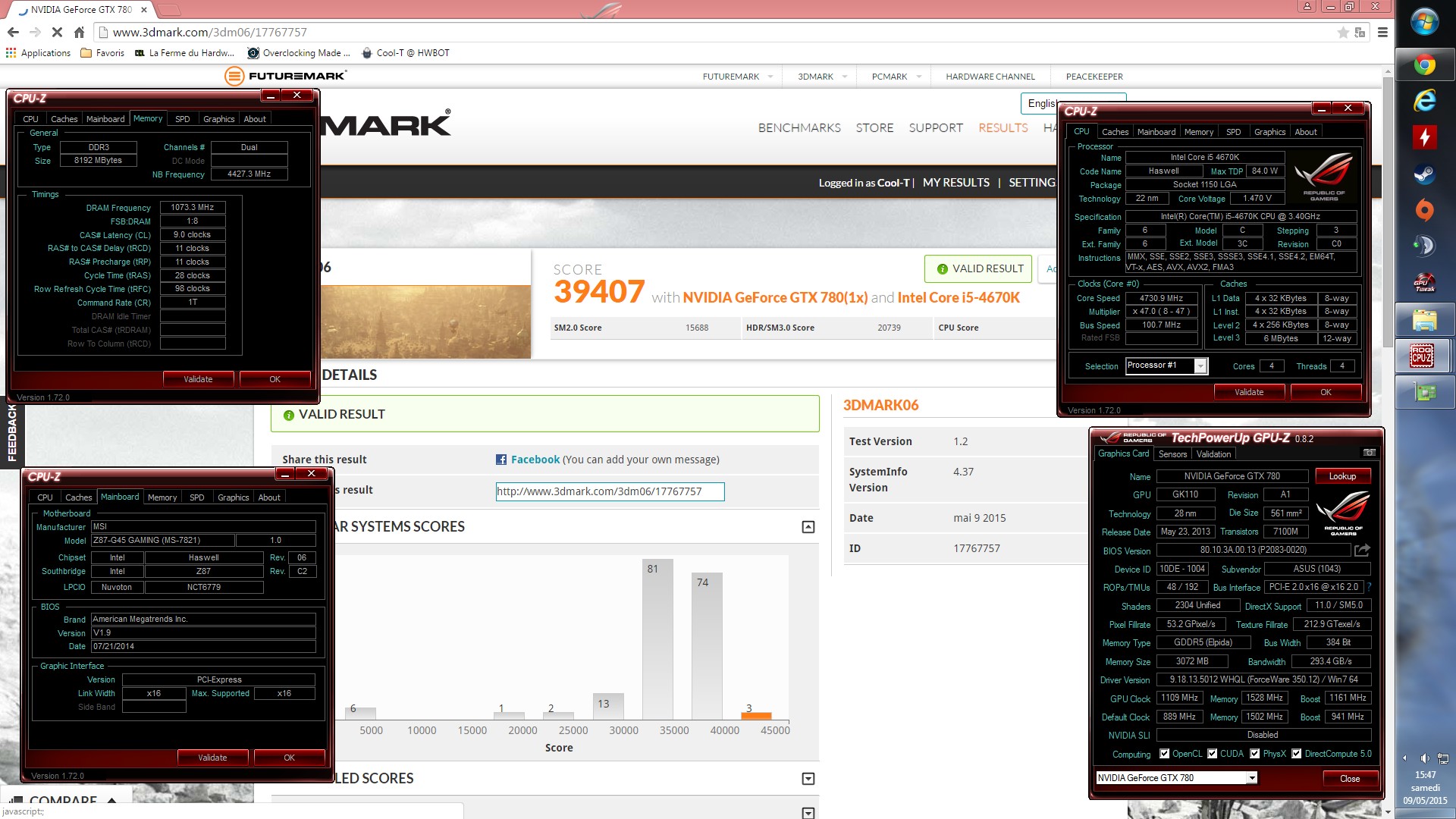Toggle the CUDA checkbox in GPU-Z
The height and width of the screenshot is (819, 1456).
[x=1212, y=754]
